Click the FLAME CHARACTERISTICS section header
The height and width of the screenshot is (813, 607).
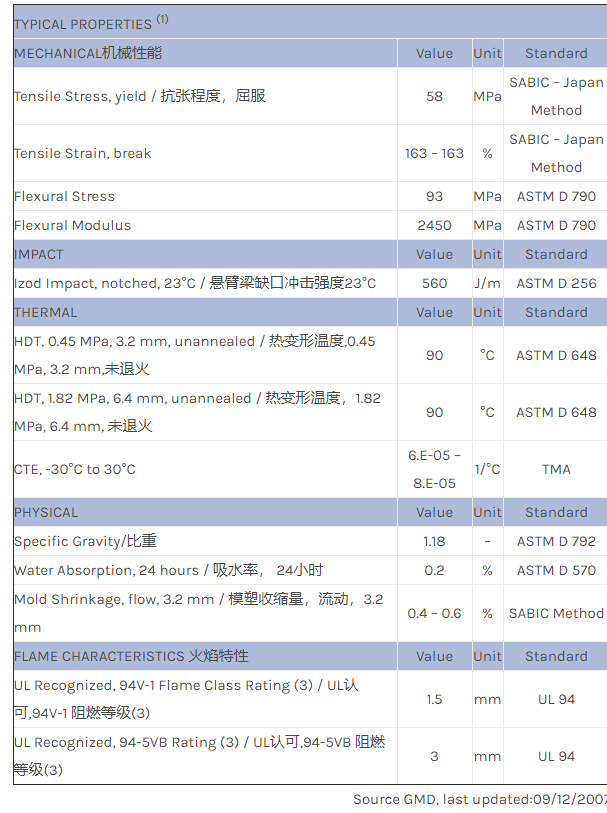tap(131, 656)
